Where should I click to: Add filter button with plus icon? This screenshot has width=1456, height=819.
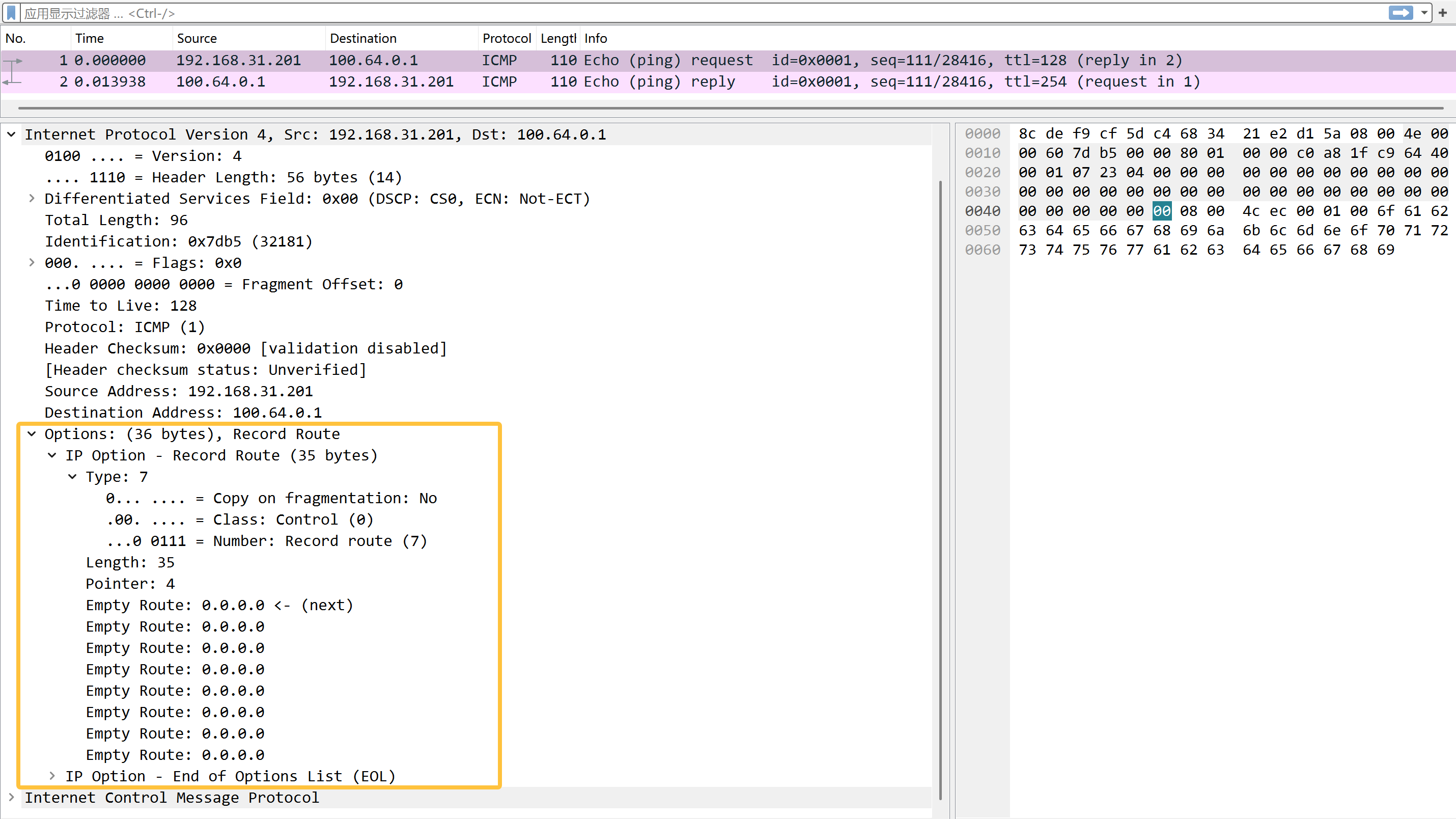pos(1442,12)
